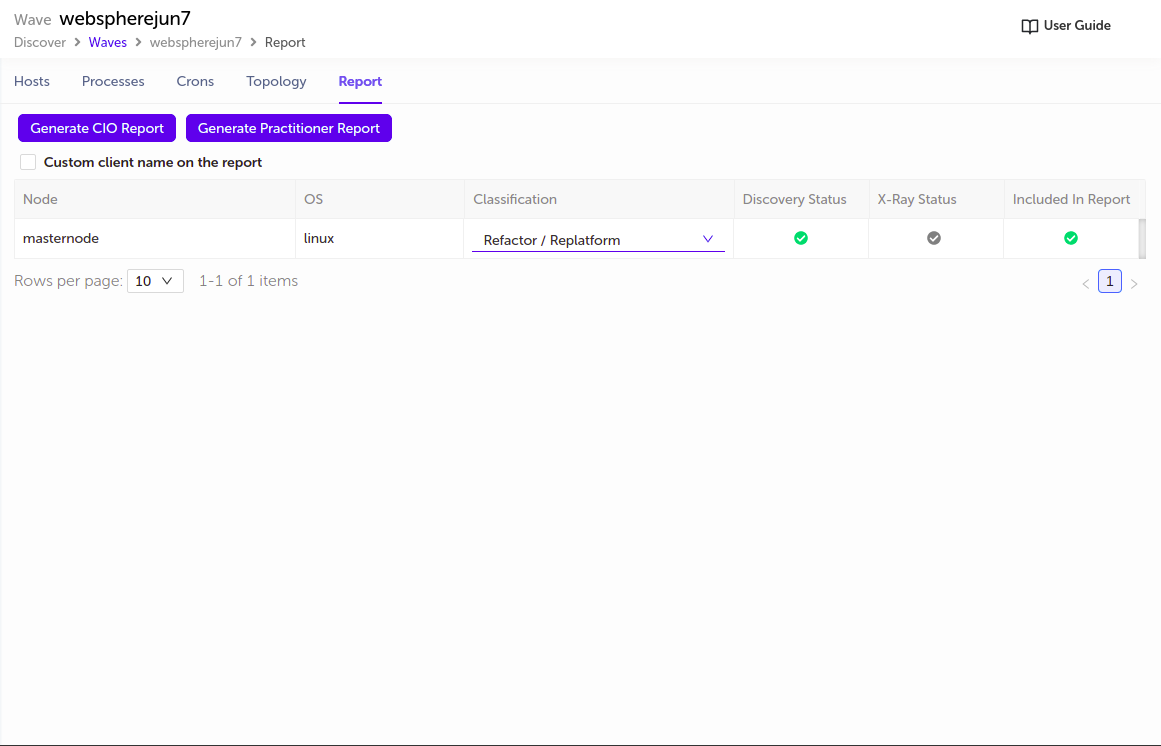Screen dimensions: 1161x746
Task: Select the Report tab
Action: [360, 81]
